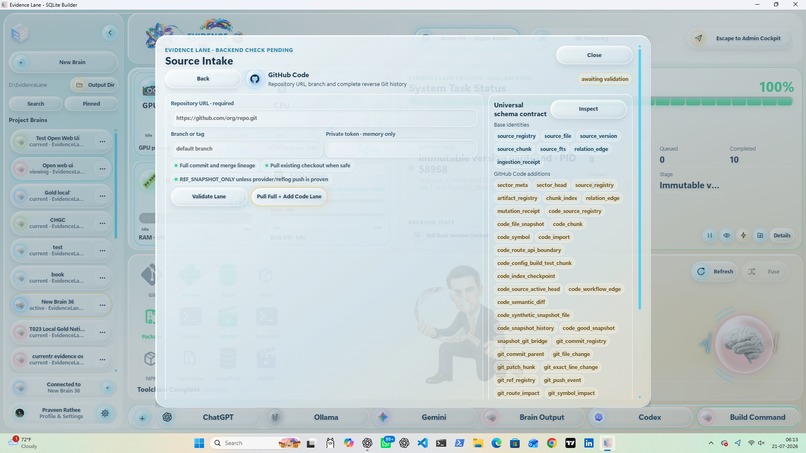Click the Branch or tag field
This screenshot has width=806, height=453.
click(x=246, y=149)
